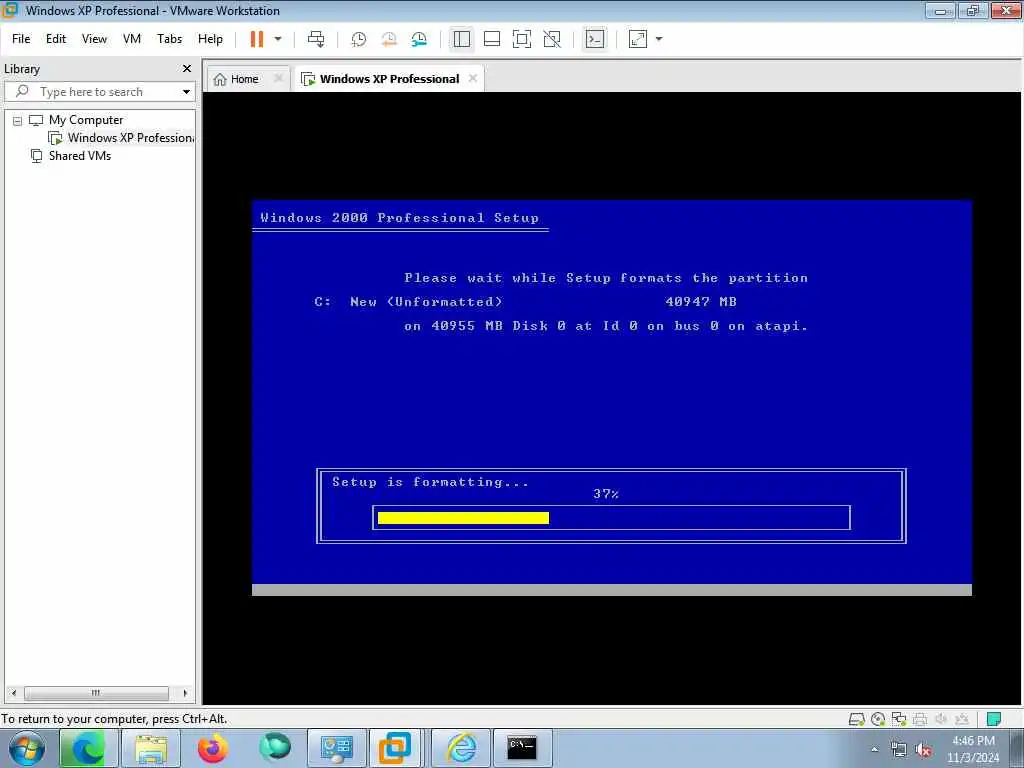Screen dimensions: 1024x768
Task: Open the power options dropdown arrow
Action: coord(278,39)
